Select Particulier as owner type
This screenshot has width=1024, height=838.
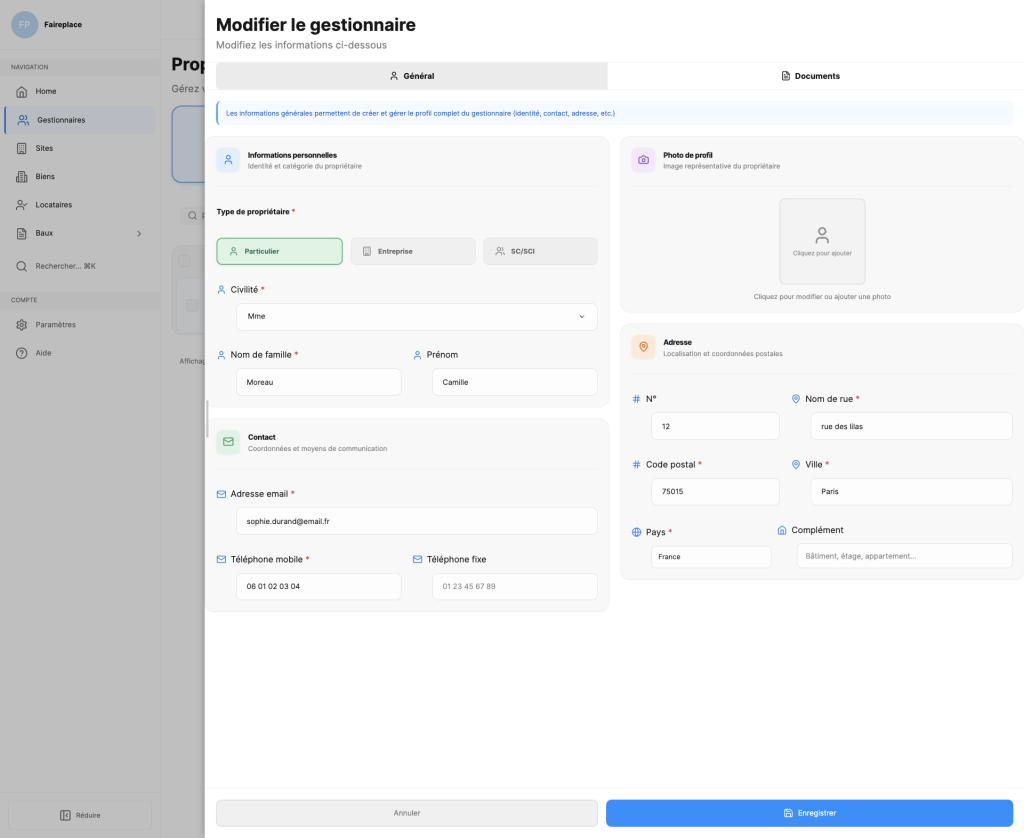click(279, 251)
